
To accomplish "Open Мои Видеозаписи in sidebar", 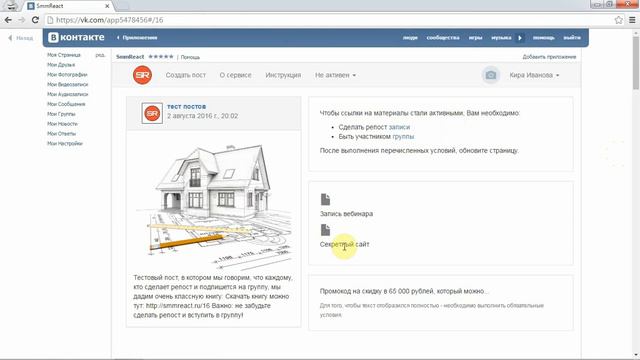I will pos(67,84).
